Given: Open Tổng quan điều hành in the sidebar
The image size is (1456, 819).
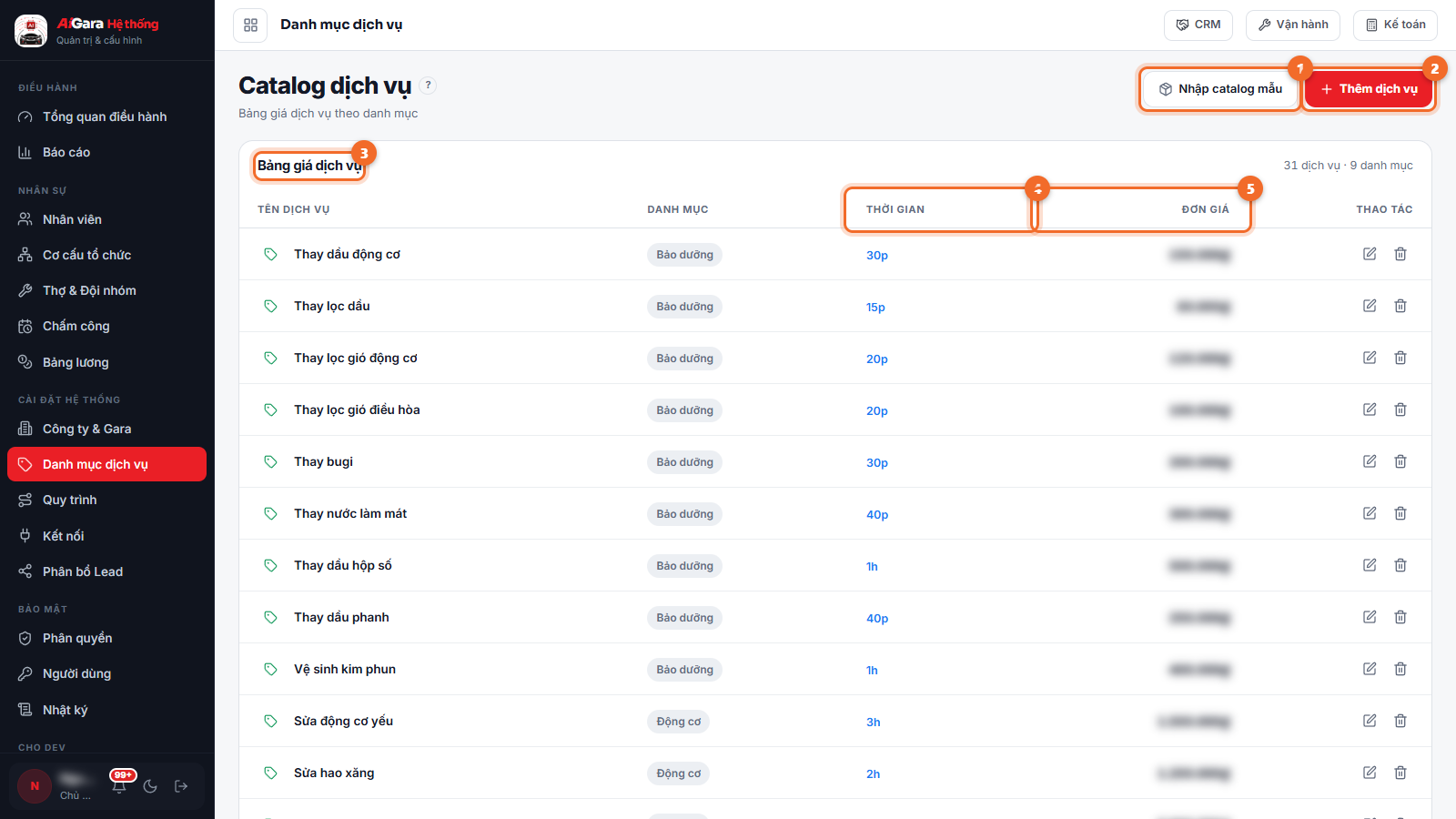Looking at the screenshot, I should click(x=106, y=116).
